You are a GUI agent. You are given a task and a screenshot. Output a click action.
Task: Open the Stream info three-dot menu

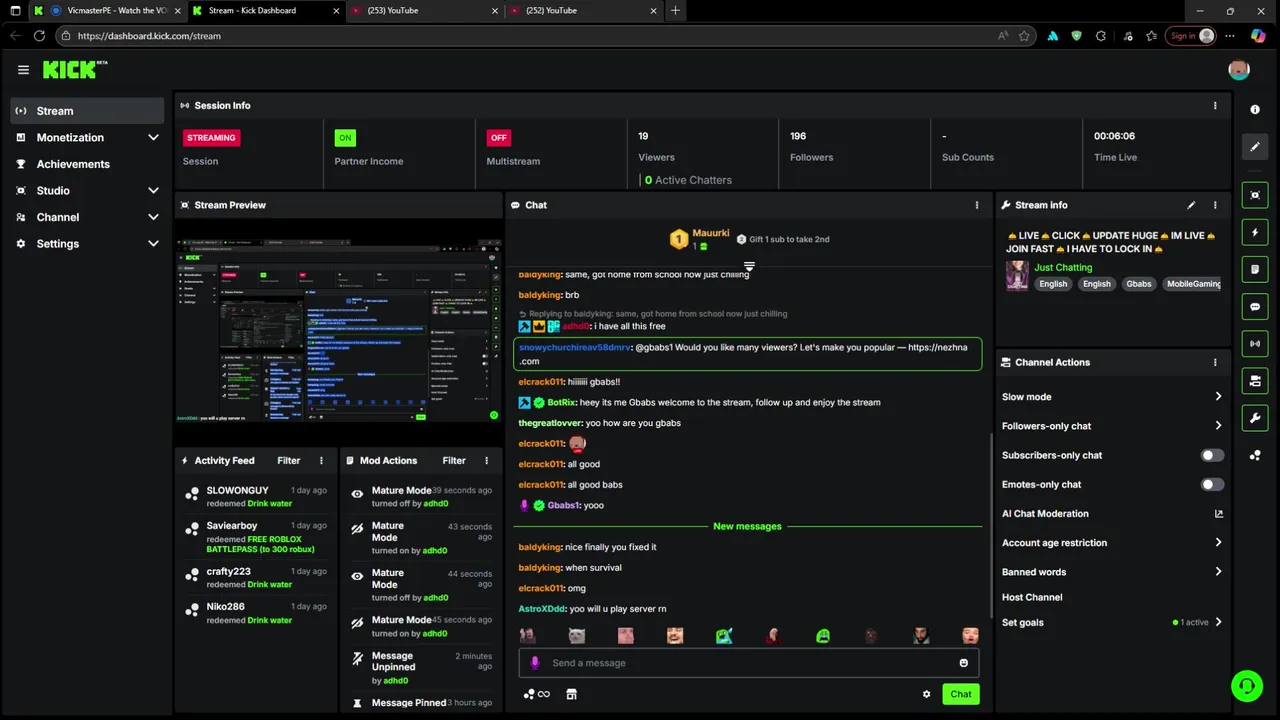click(1215, 205)
